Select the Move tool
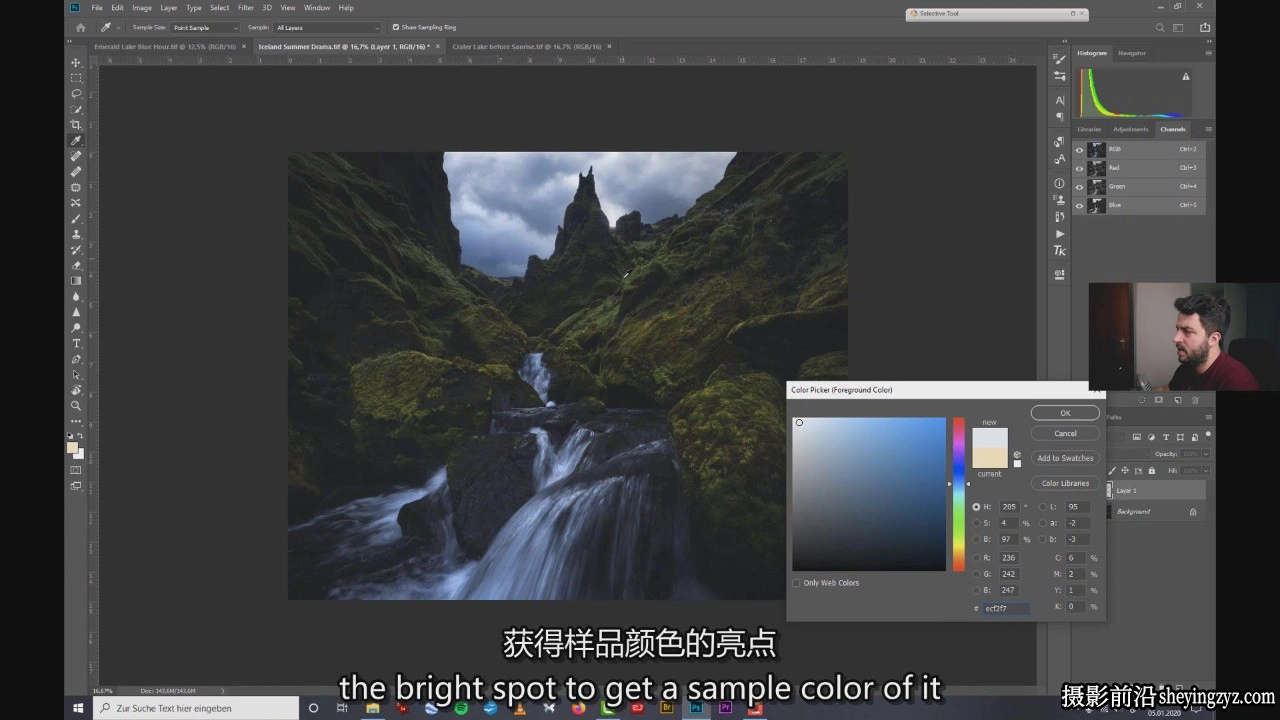Viewport: 1280px width, 720px height. point(76,62)
